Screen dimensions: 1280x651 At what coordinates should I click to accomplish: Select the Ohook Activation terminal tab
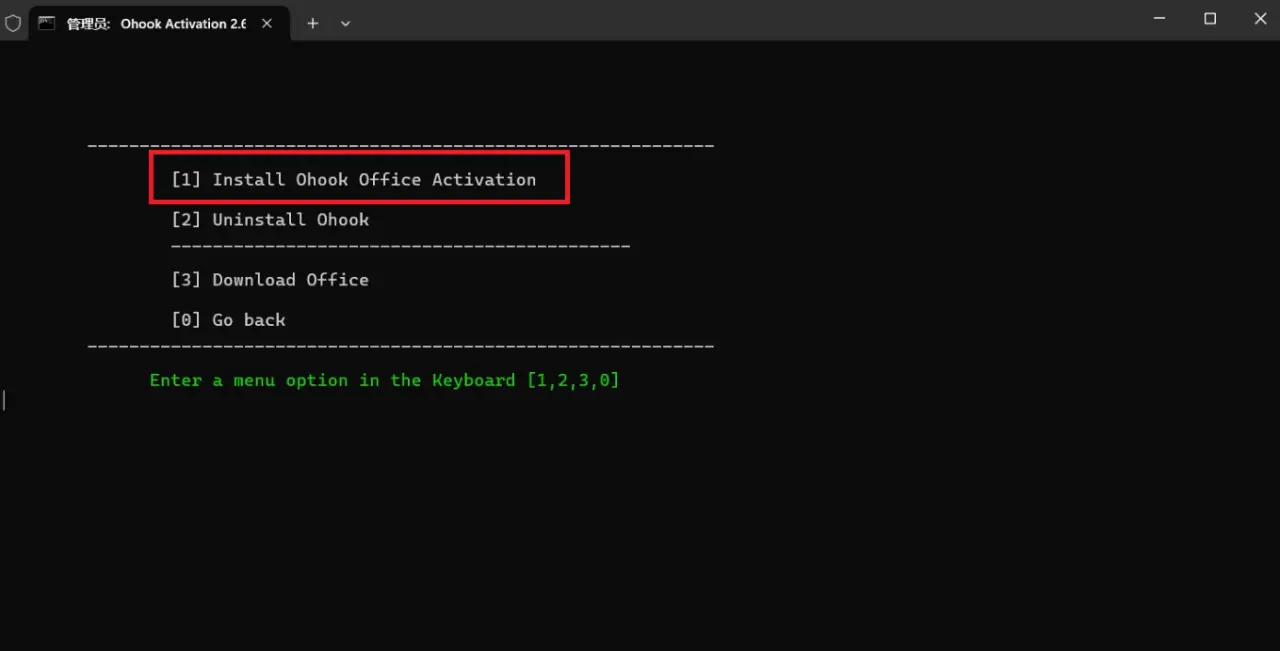click(x=157, y=22)
